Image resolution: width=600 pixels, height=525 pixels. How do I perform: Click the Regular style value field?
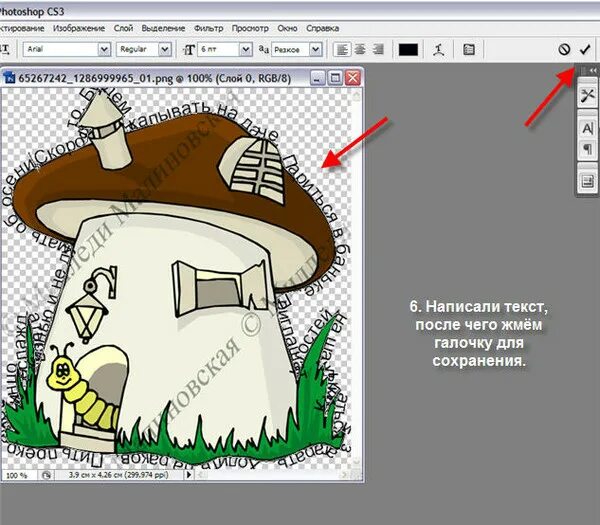[138, 49]
